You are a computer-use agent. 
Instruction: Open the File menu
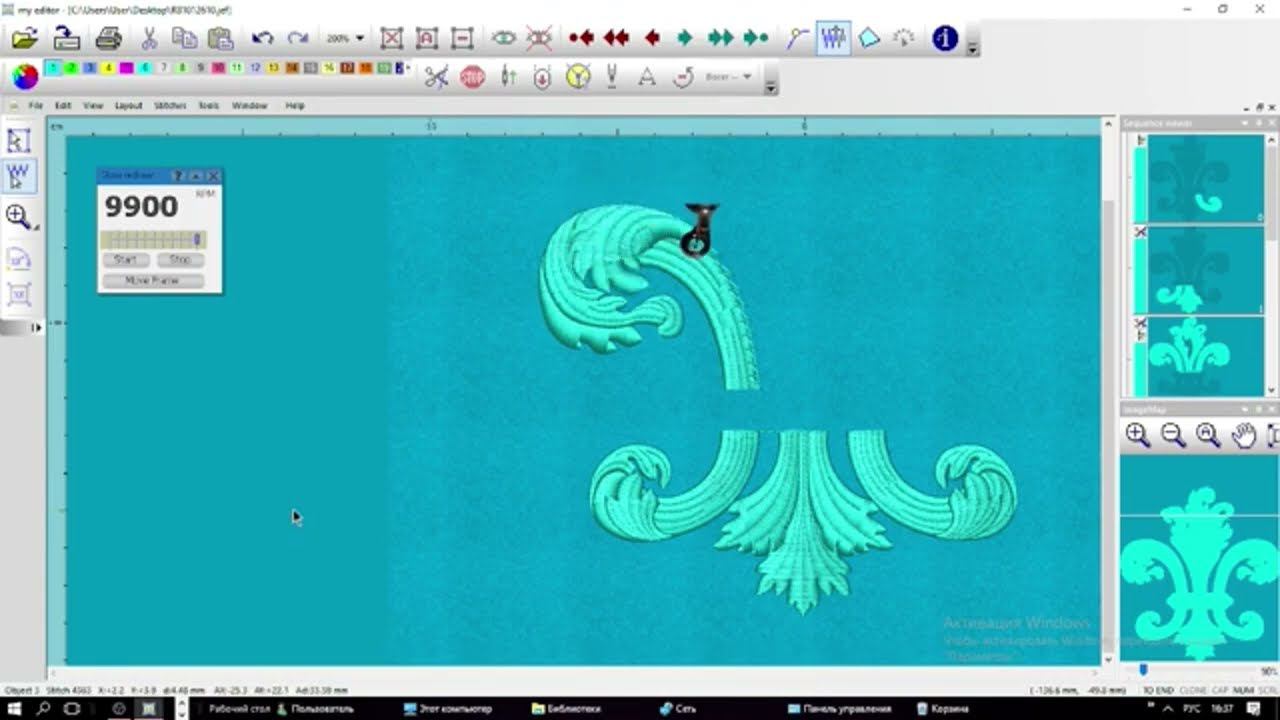tap(35, 106)
